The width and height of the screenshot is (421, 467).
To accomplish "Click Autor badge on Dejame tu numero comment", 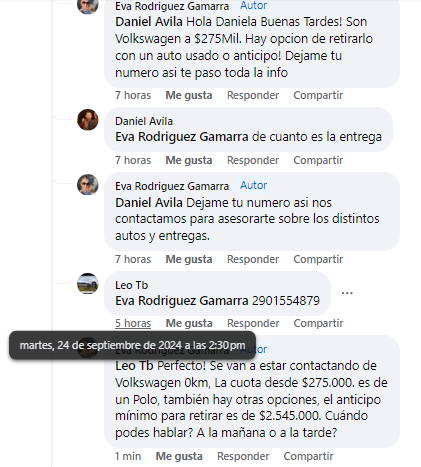I will (x=254, y=185).
